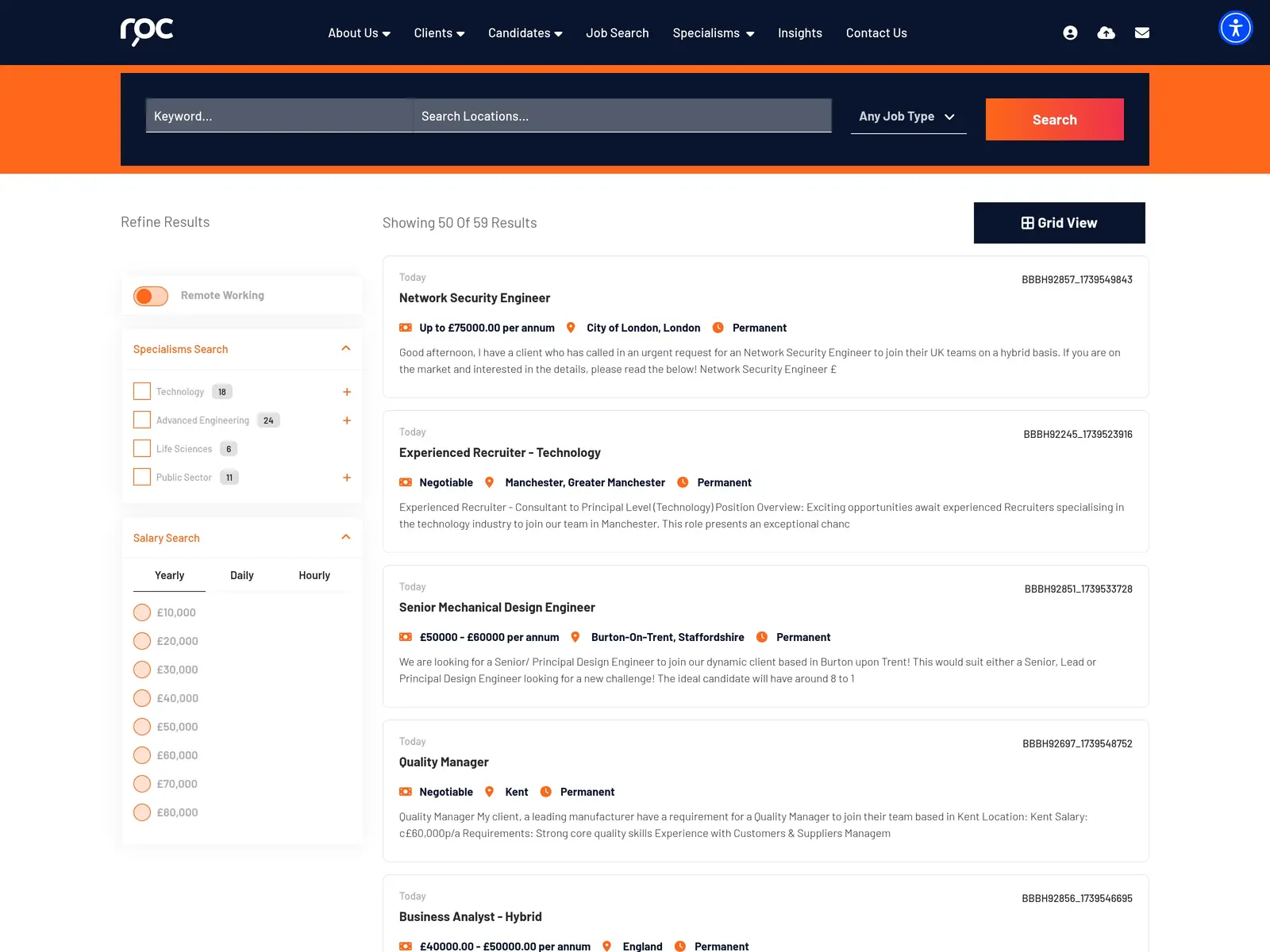Screen dimensions: 1270x952
Task: Click salary icon on Experienced Recruiter job
Action: tap(406, 482)
